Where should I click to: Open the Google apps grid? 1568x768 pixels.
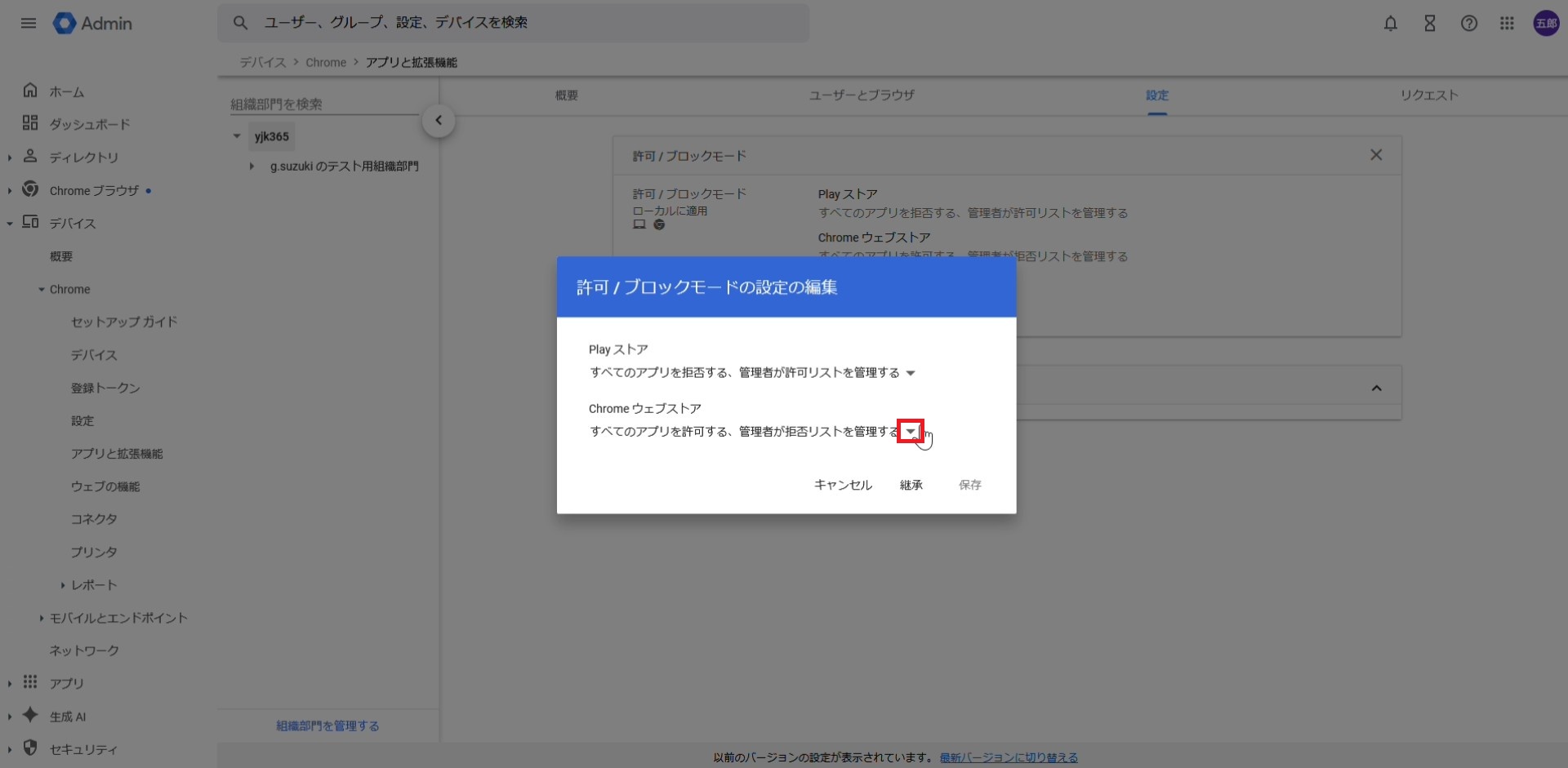[x=1507, y=24]
